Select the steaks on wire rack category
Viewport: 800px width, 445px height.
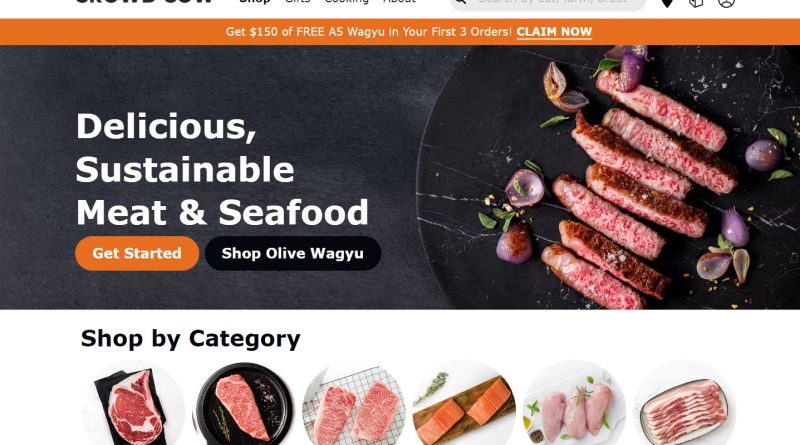tap(354, 403)
